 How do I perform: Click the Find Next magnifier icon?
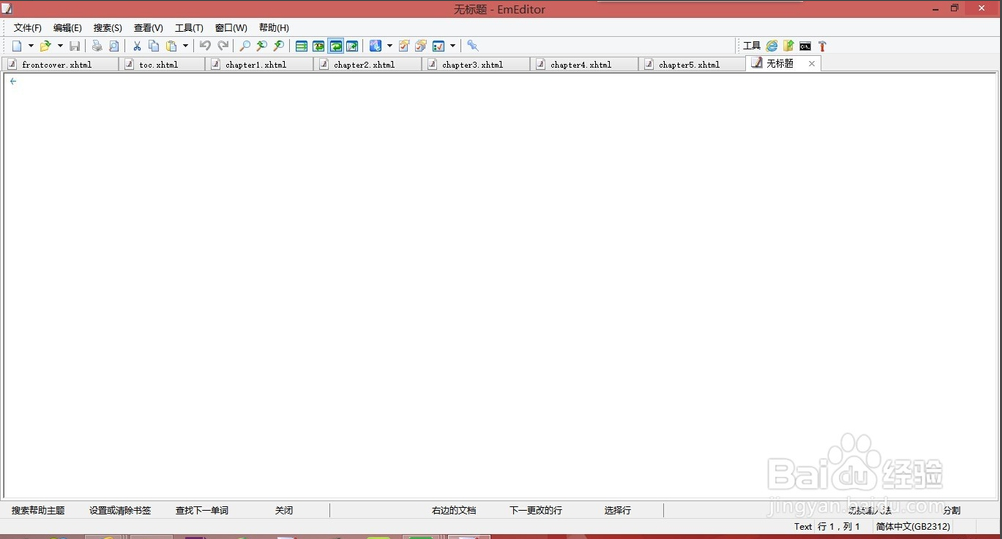coord(261,46)
